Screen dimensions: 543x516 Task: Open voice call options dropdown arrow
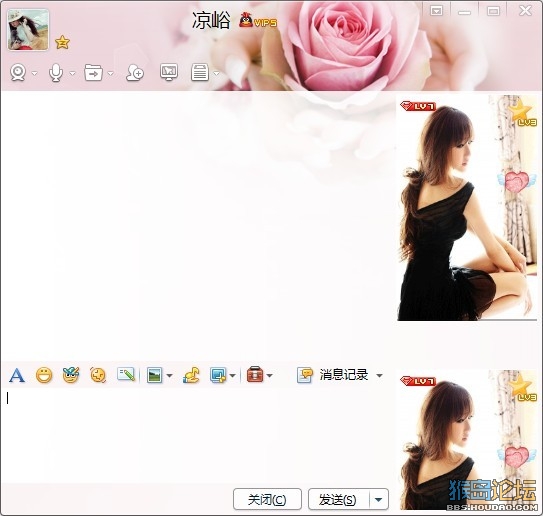point(72,73)
